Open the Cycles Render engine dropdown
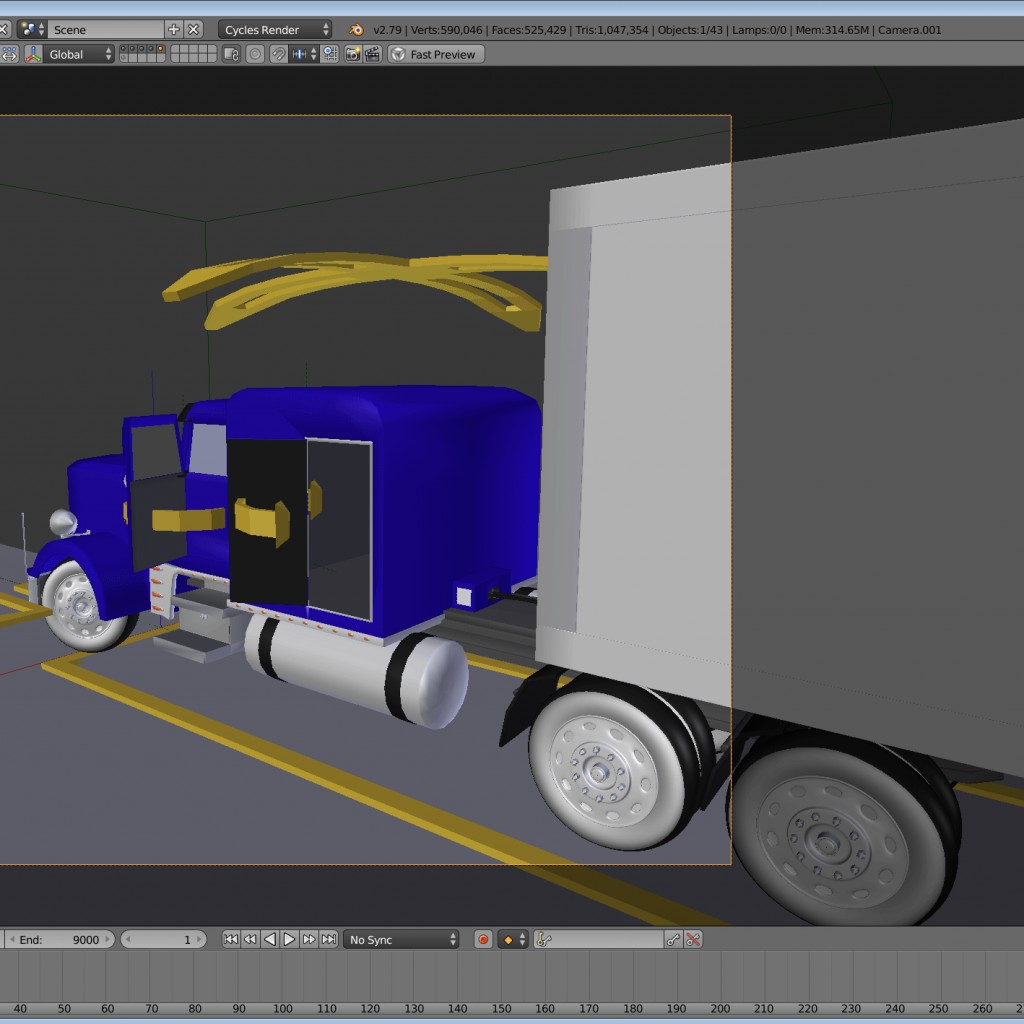The height and width of the screenshot is (1024, 1024). (x=275, y=30)
